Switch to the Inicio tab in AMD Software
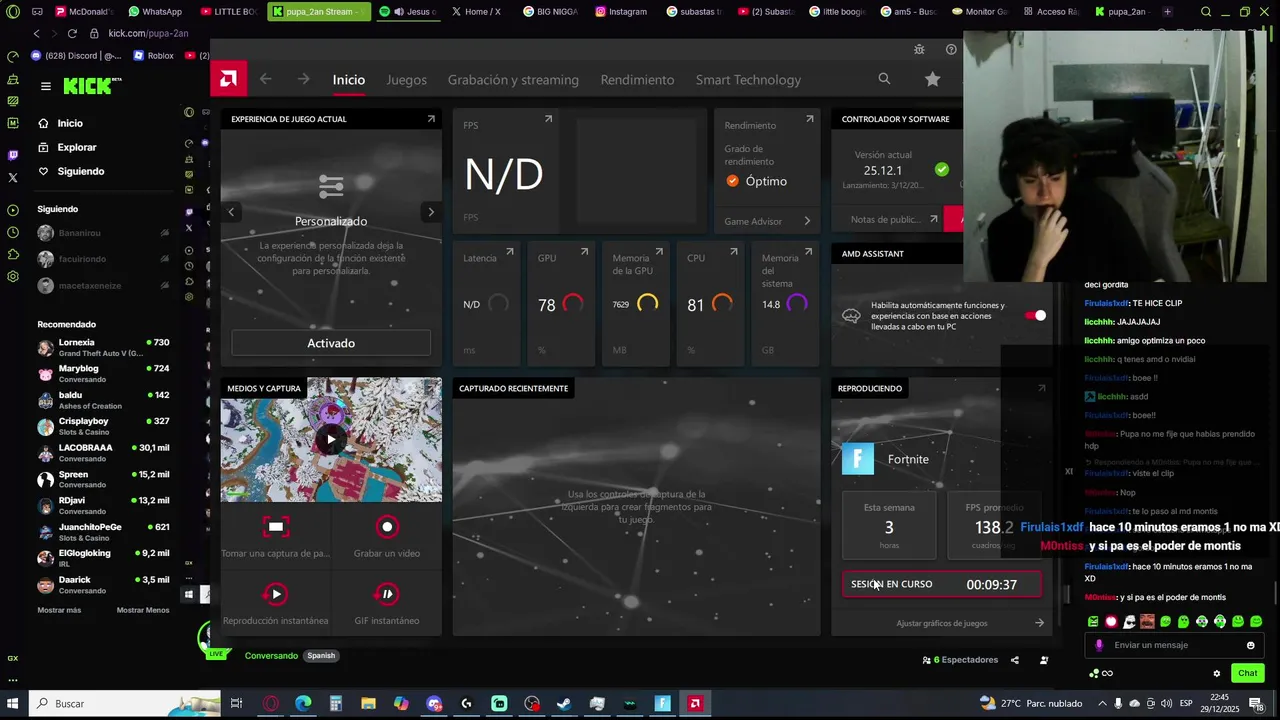 (x=349, y=79)
